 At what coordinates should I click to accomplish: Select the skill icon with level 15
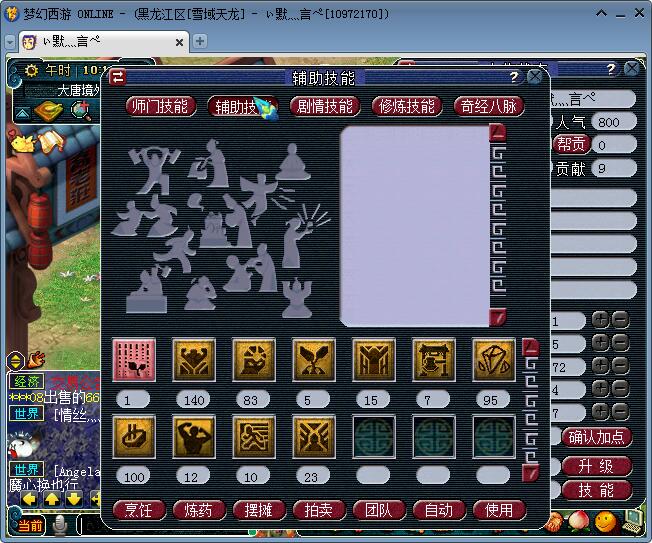373,360
